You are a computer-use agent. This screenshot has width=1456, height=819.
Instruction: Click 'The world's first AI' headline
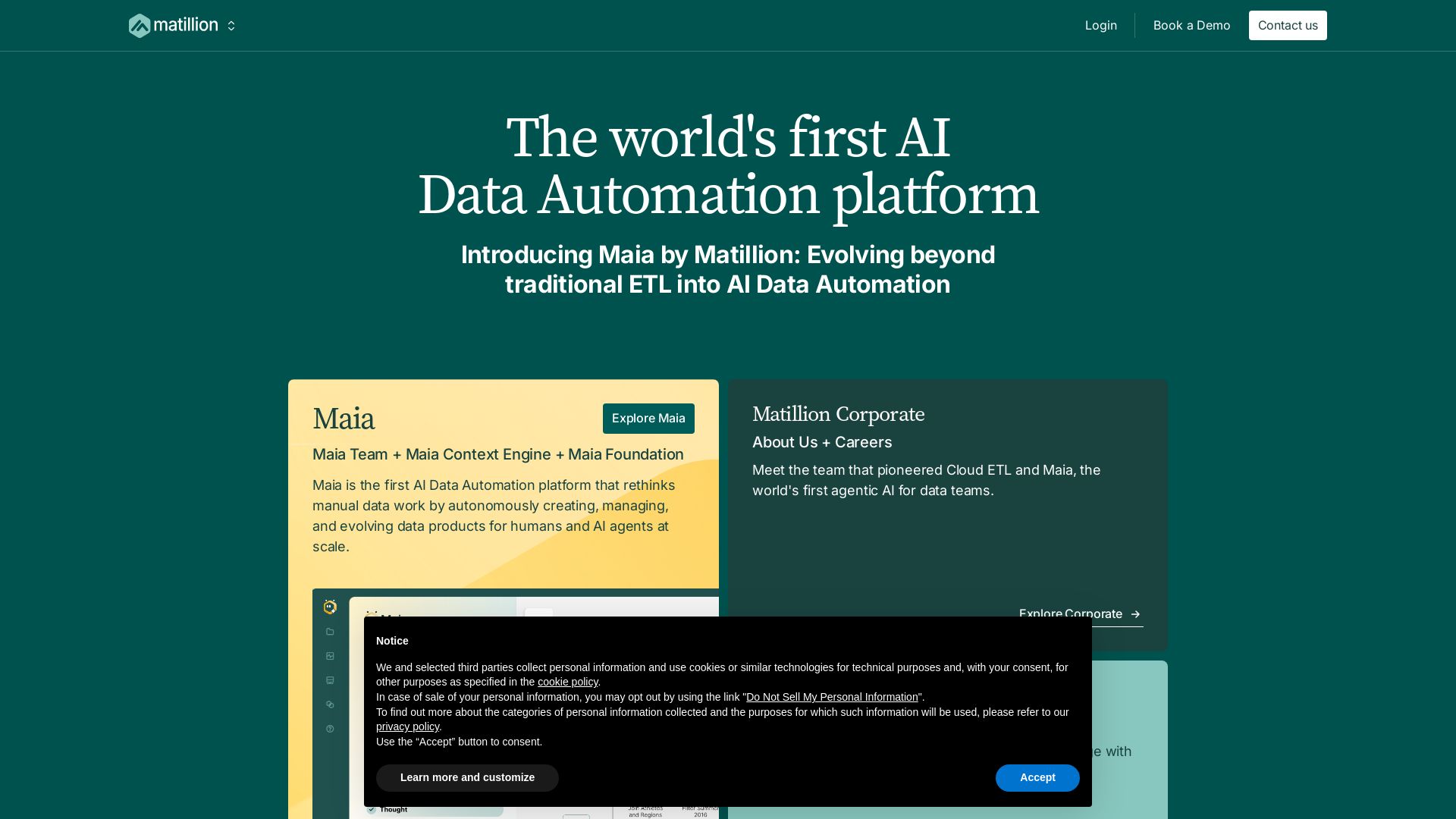(728, 138)
